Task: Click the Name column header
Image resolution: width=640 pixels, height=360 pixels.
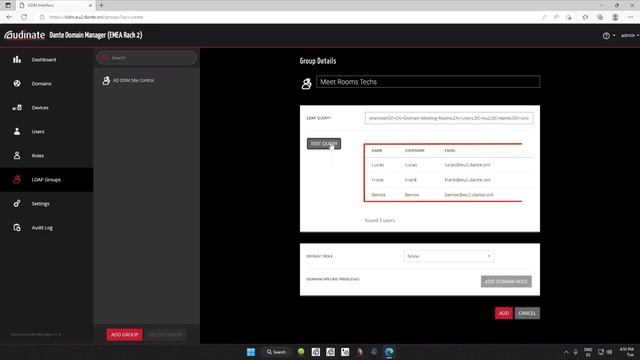Action: 377,151
